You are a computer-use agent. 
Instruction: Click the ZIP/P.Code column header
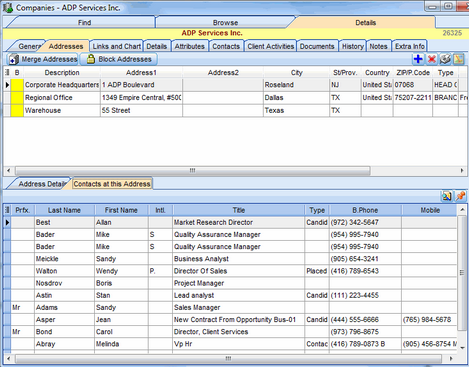coord(413,73)
